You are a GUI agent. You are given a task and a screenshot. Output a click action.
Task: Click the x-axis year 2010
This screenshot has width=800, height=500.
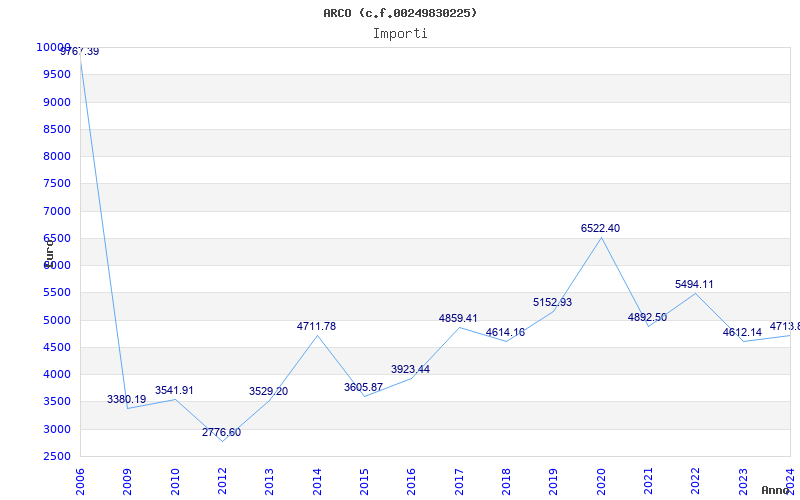tap(175, 482)
